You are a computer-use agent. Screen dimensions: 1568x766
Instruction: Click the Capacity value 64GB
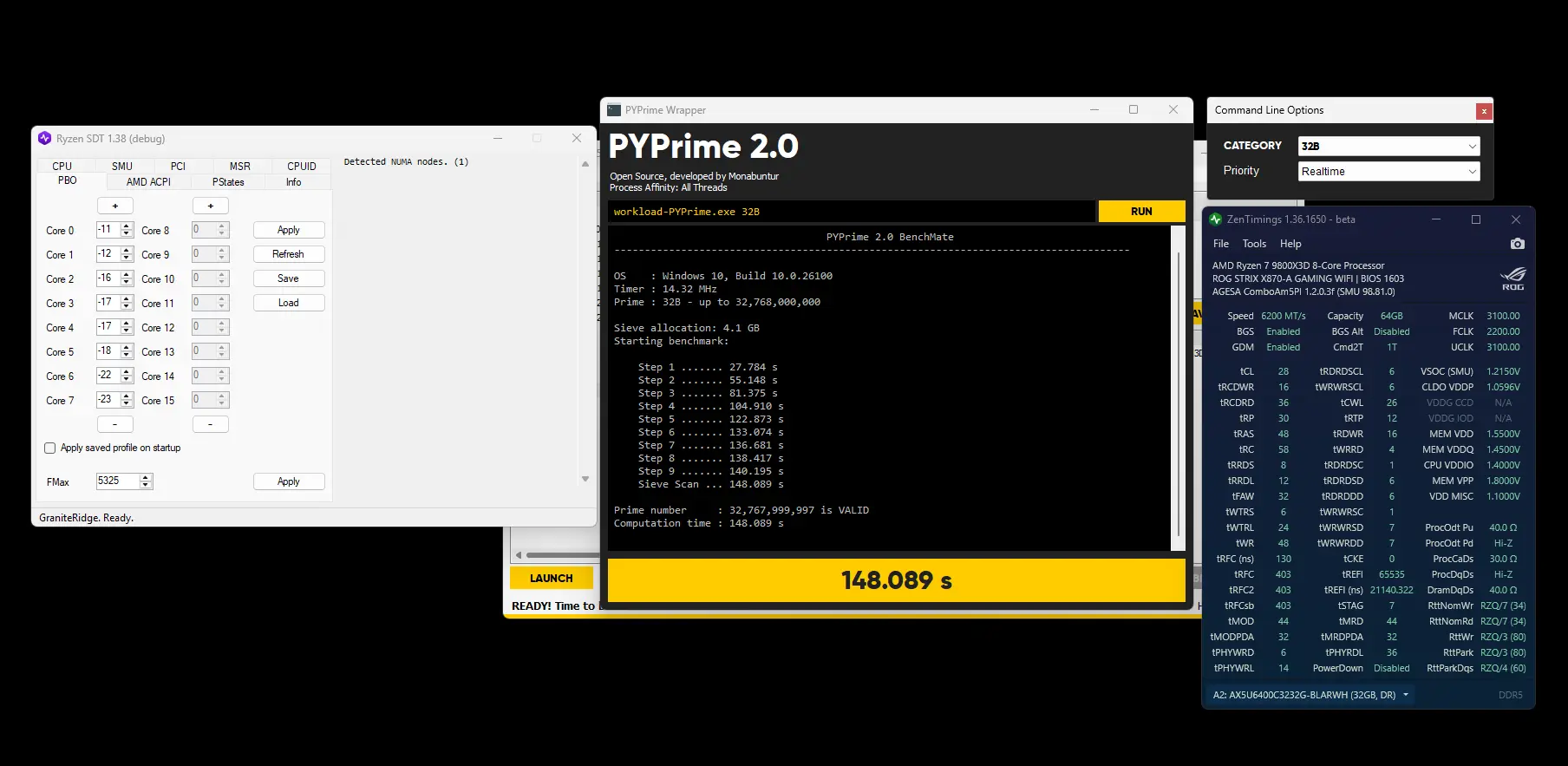point(1391,316)
